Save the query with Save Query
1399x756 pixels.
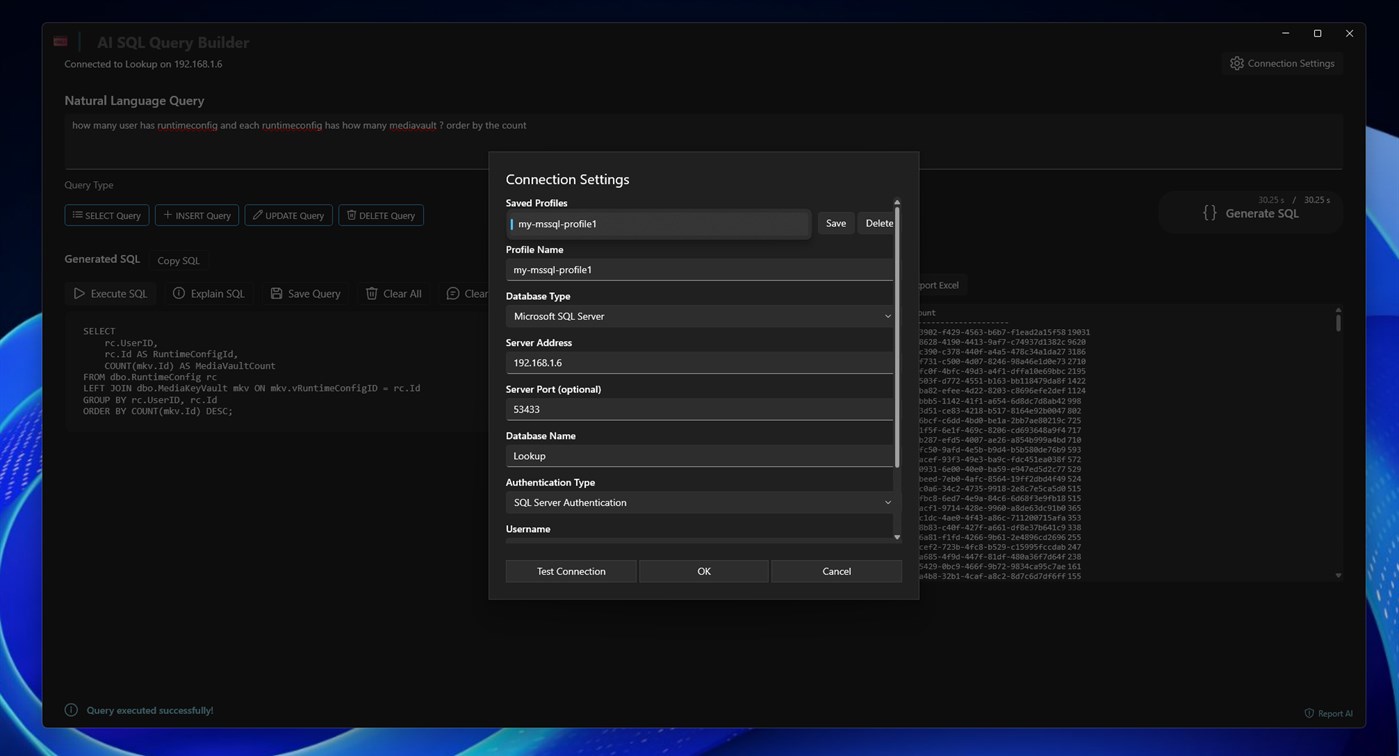[306, 294]
